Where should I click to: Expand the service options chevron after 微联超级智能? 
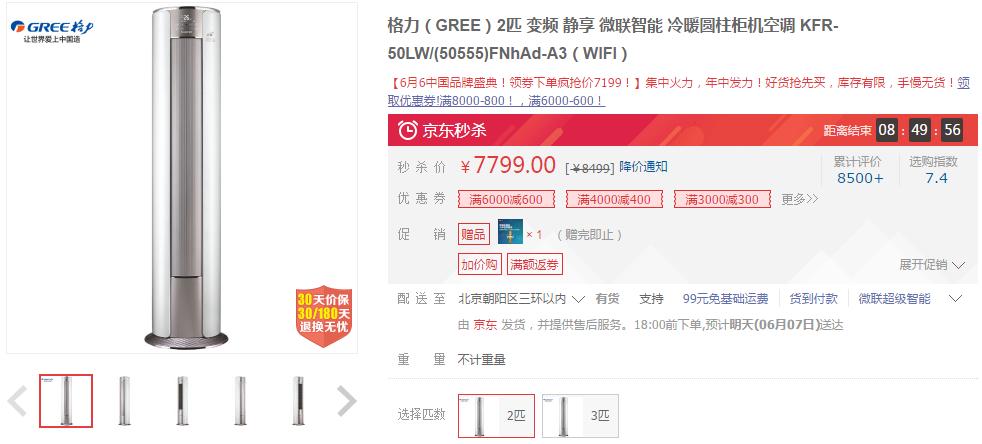point(954,299)
